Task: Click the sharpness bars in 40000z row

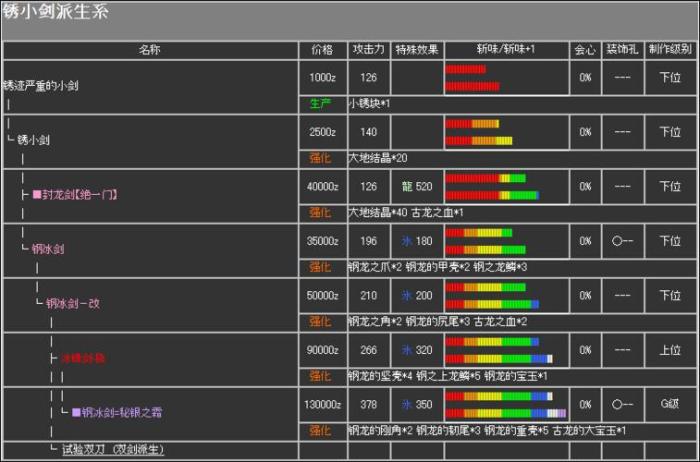Action: [492, 187]
